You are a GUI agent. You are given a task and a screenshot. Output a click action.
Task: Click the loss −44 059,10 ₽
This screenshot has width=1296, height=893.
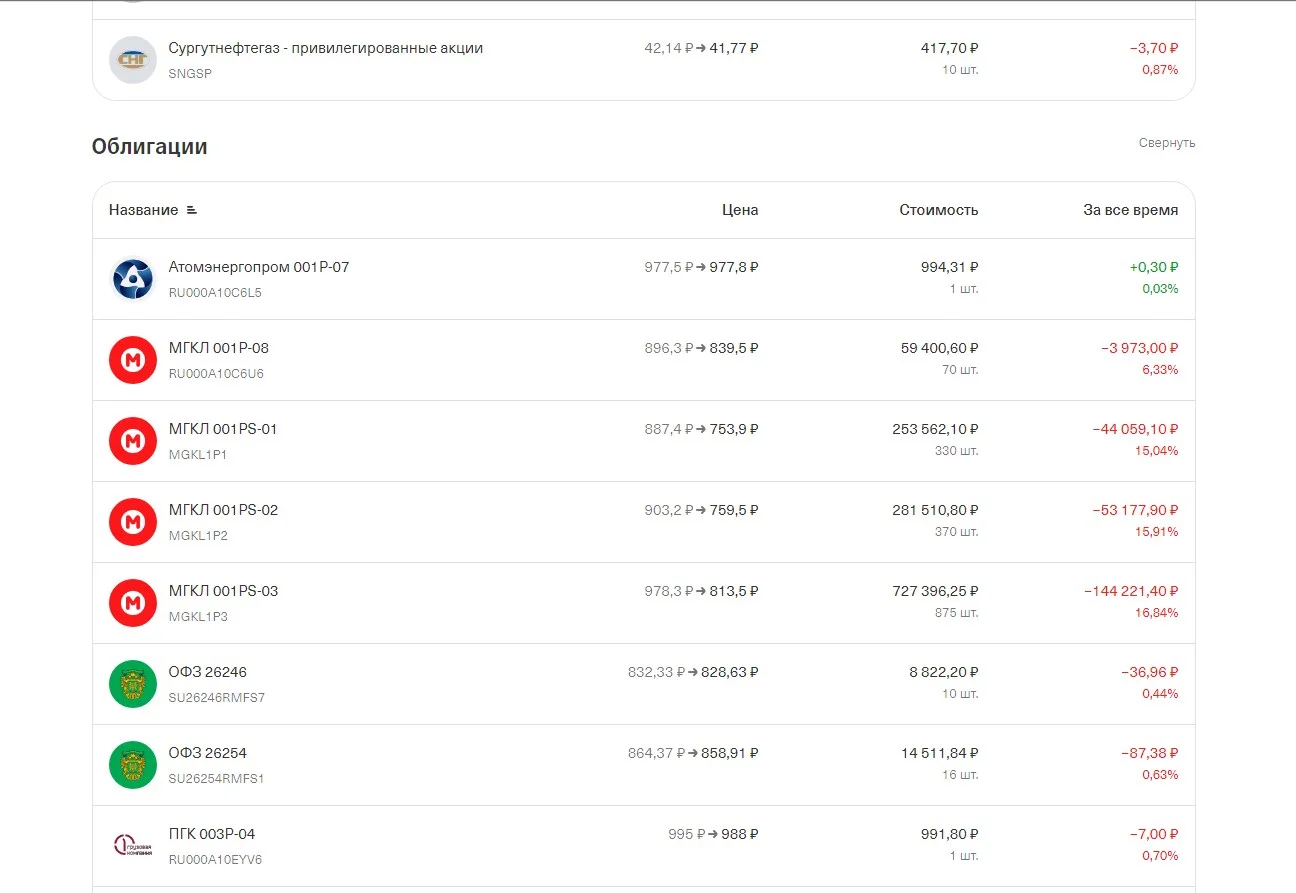1136,429
